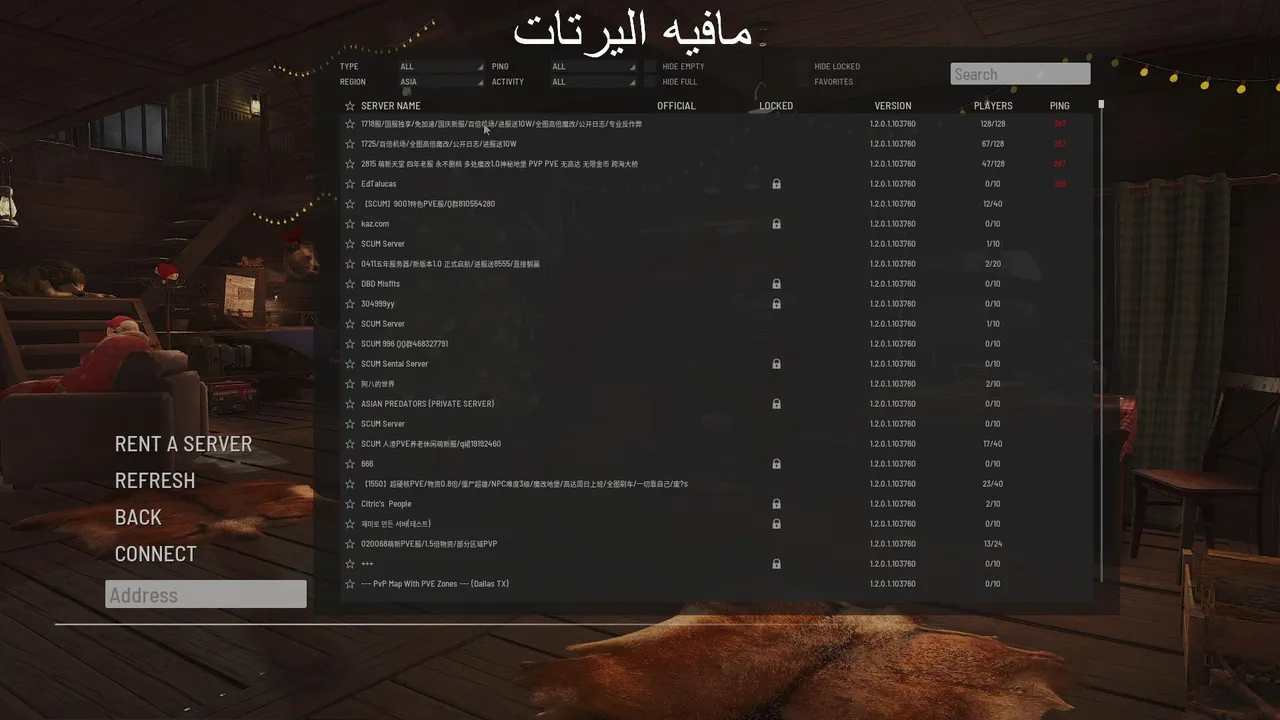Click the star next to the +++ server
1280x720 pixels.
click(x=350, y=564)
